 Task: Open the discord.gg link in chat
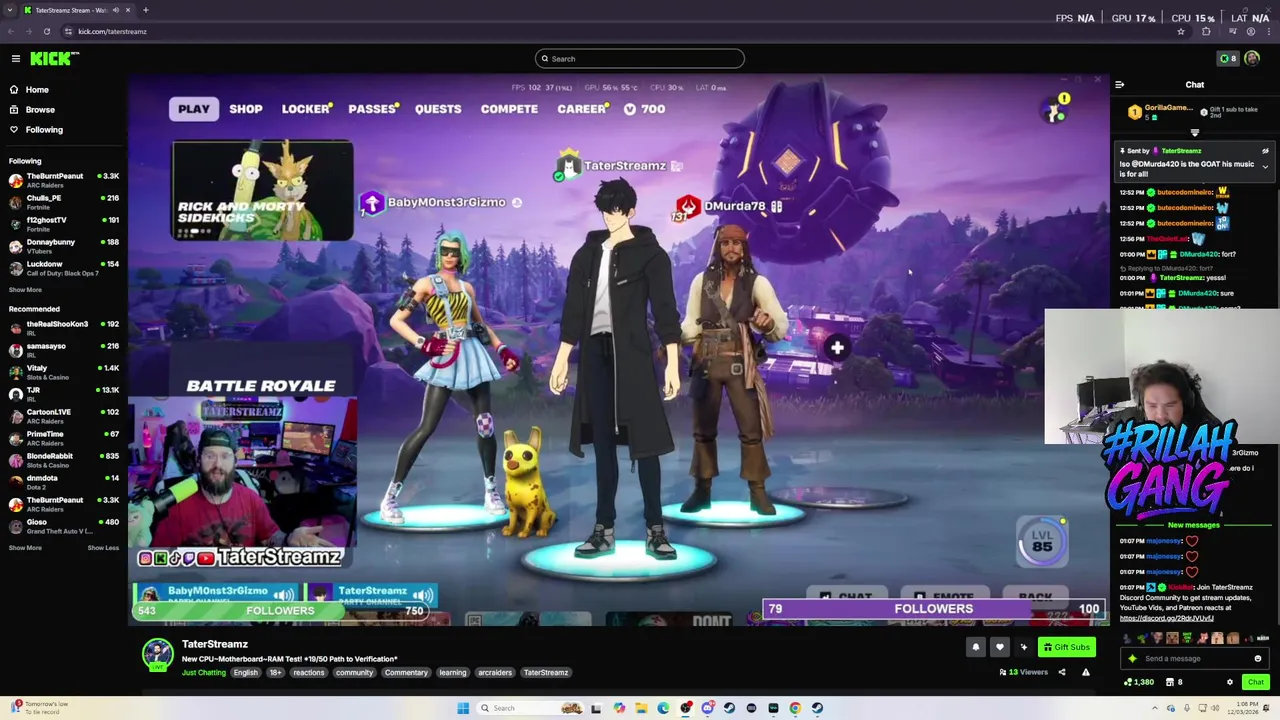[1166, 618]
